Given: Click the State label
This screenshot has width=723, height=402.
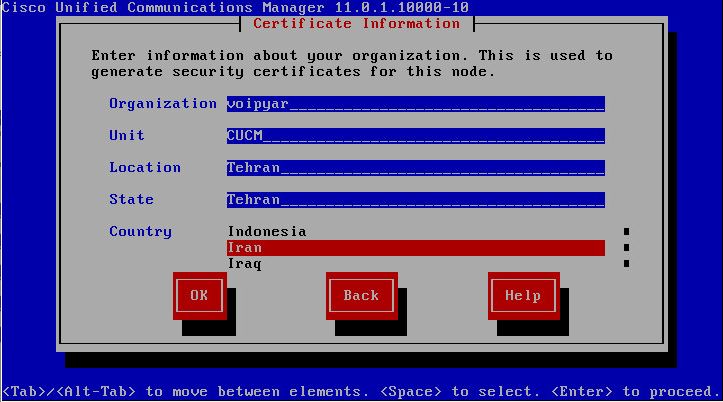Looking at the screenshot, I should click(x=131, y=200).
